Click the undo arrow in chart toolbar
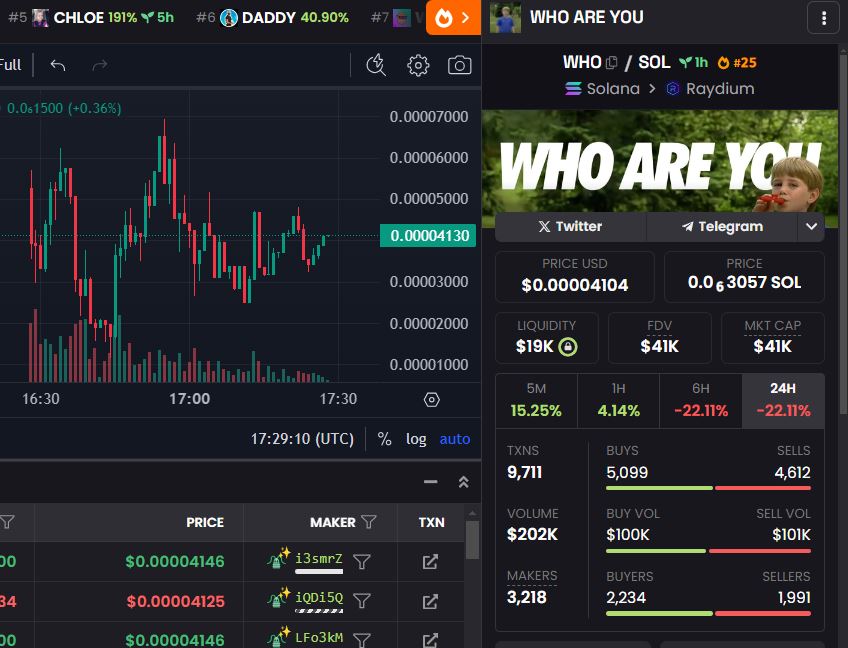This screenshot has width=848, height=648. coord(58,65)
